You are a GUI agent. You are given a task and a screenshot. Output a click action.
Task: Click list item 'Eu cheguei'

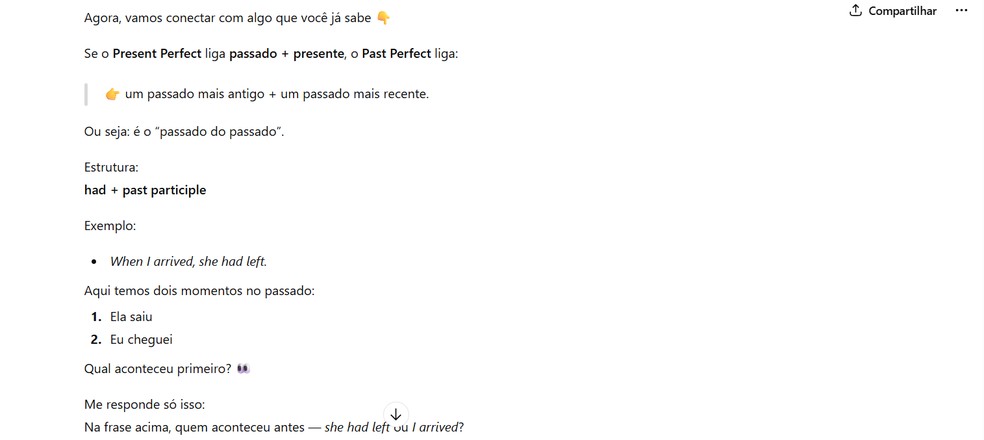tap(141, 340)
